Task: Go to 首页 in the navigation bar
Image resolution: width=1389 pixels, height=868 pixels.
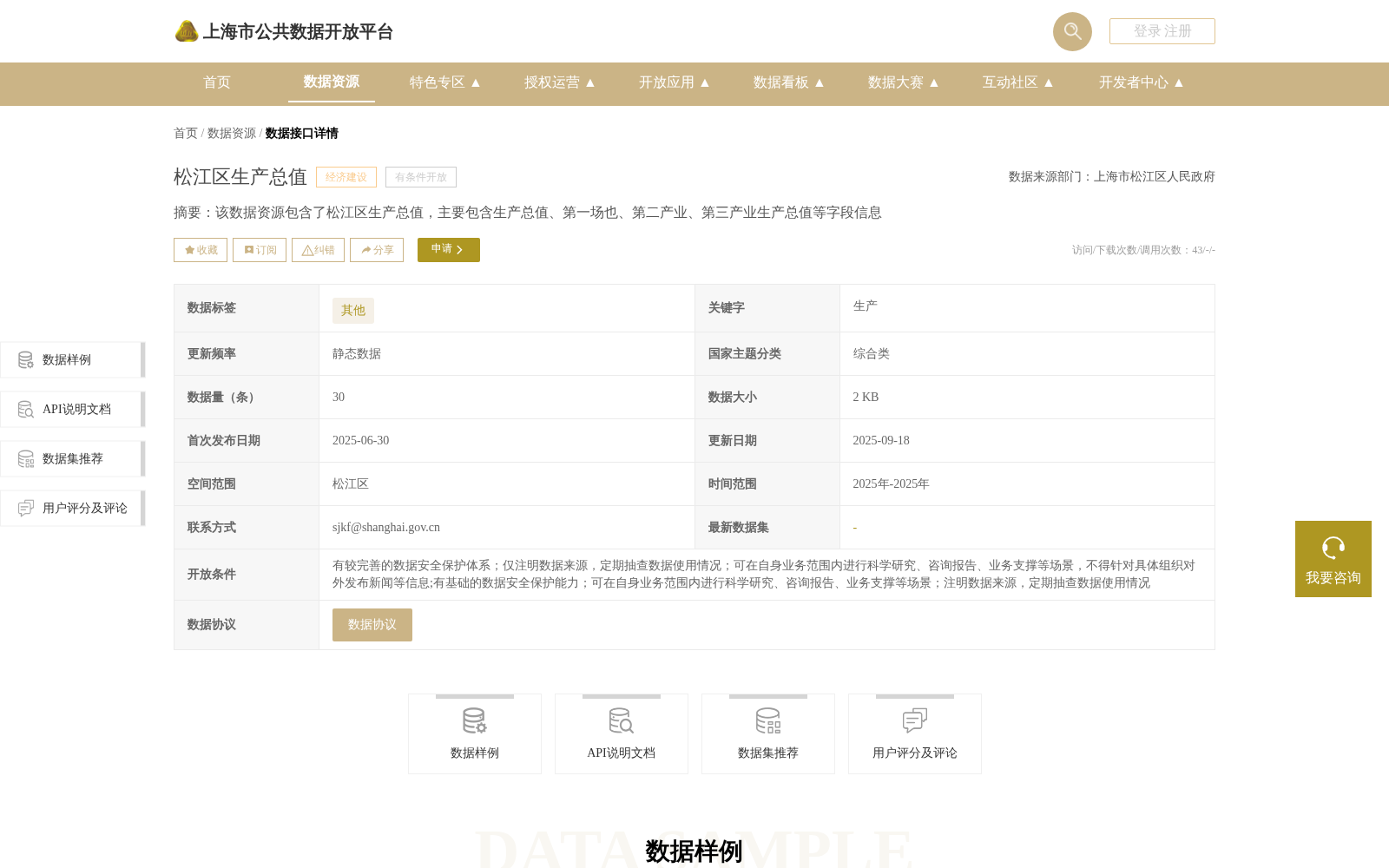Action: (x=217, y=82)
